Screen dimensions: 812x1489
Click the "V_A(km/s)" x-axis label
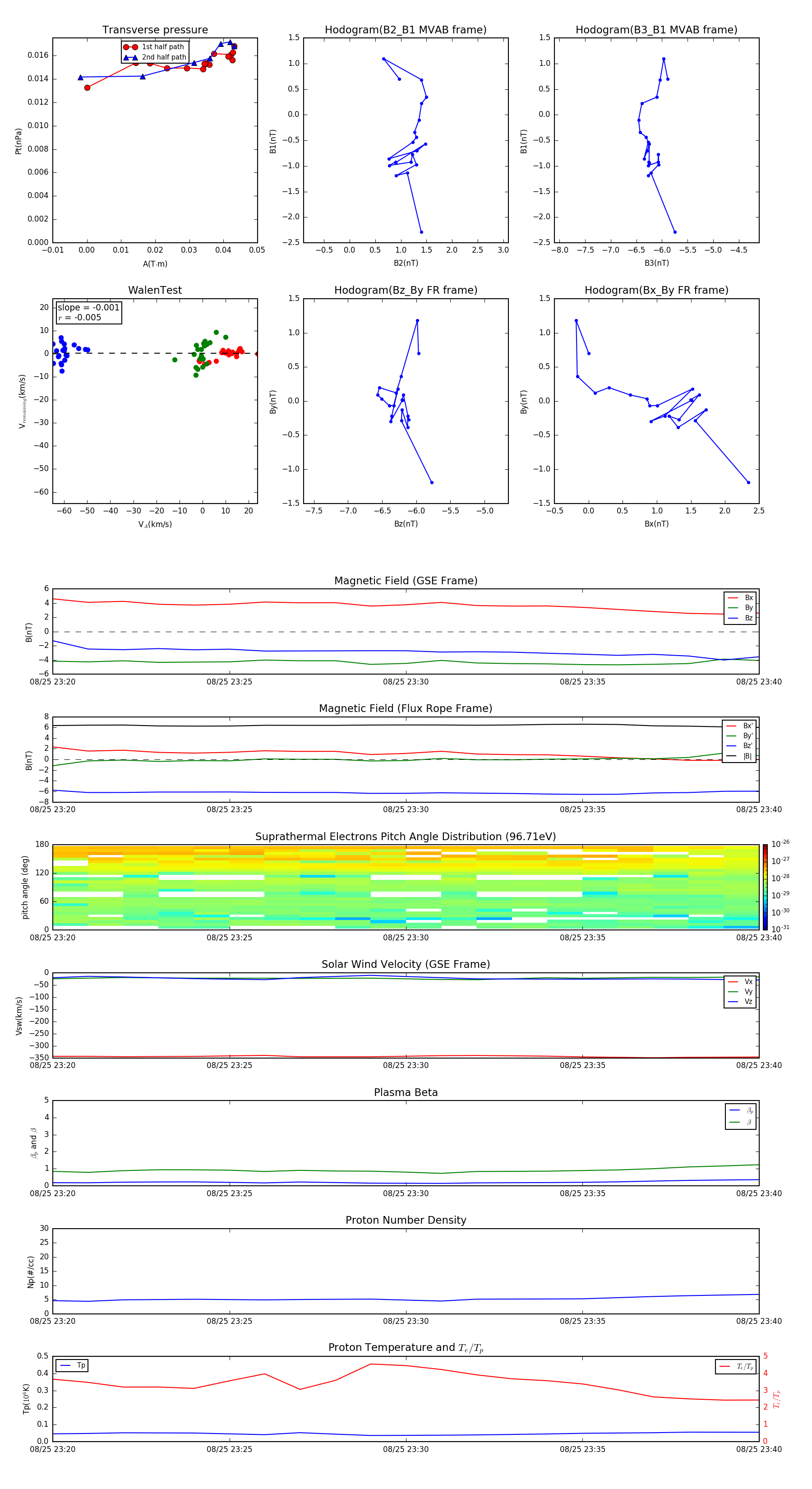click(155, 525)
